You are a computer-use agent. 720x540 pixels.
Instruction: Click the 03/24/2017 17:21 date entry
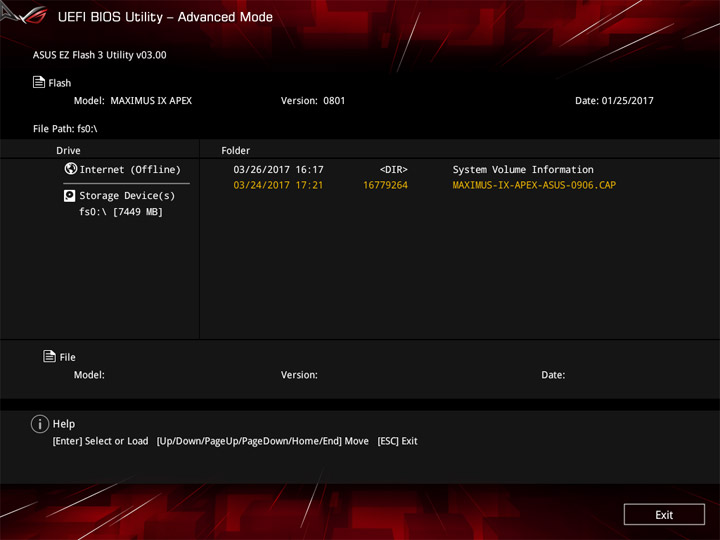(278, 185)
